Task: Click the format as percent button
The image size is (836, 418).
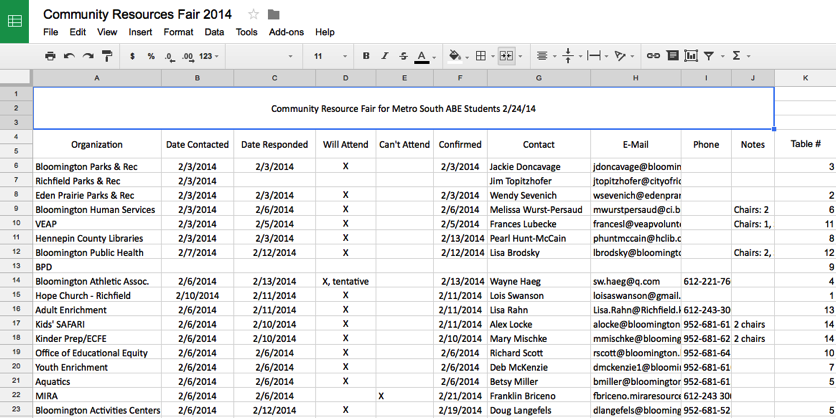Action: [x=151, y=56]
